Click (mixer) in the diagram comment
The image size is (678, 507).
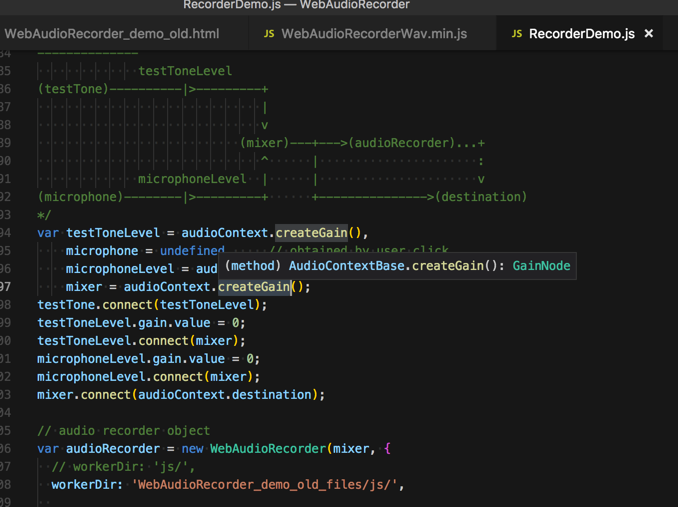point(265,143)
